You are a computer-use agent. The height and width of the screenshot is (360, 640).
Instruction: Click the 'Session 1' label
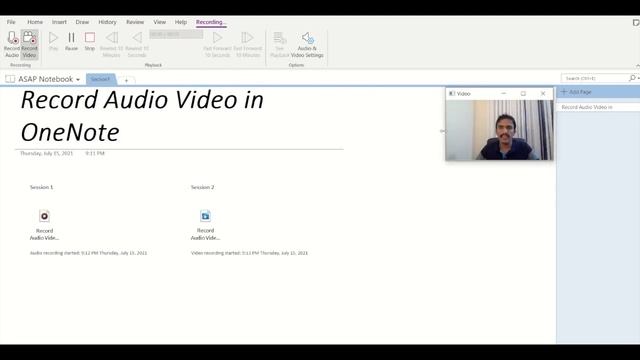[x=42, y=187]
